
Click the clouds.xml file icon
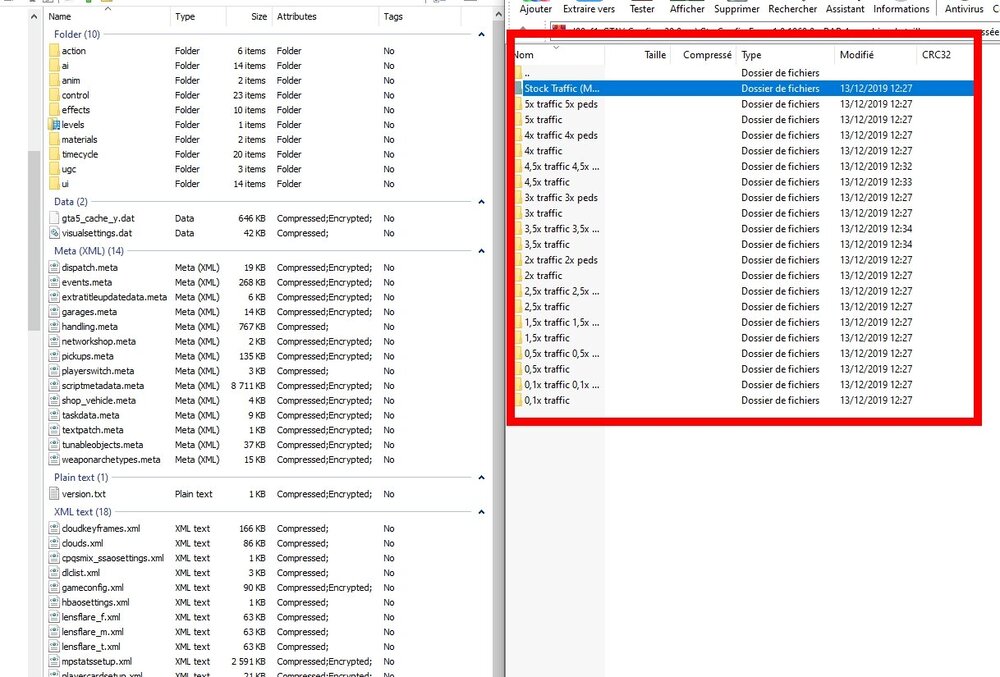(x=54, y=543)
